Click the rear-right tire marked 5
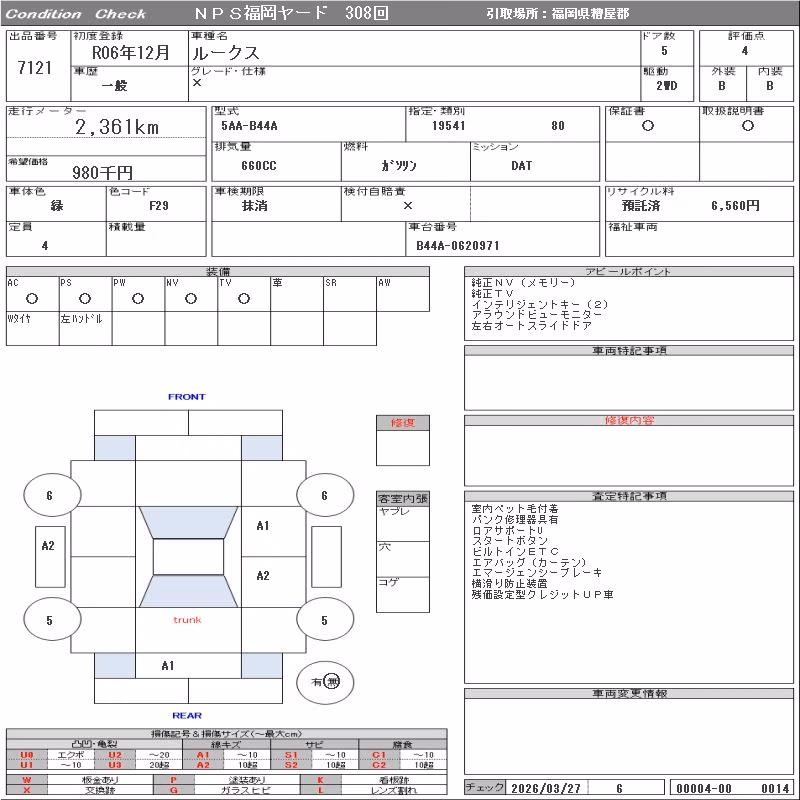This screenshot has width=800, height=800. [325, 620]
